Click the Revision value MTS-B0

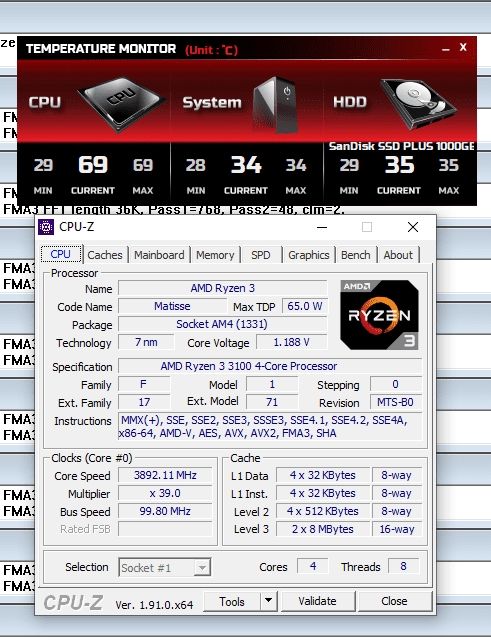pos(395,402)
